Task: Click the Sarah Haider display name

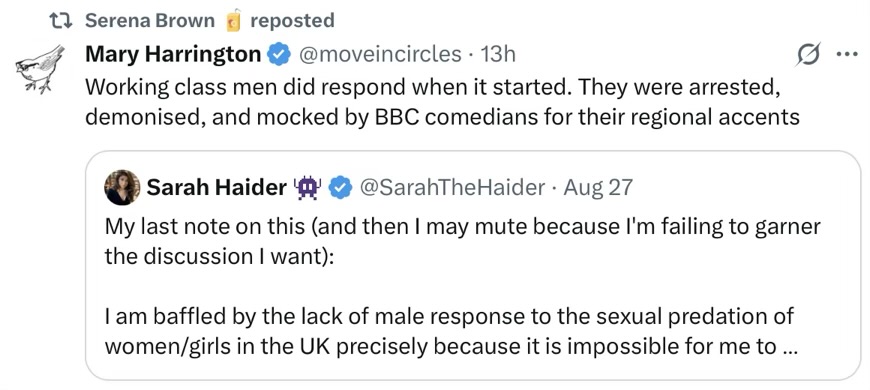Action: coord(216,188)
